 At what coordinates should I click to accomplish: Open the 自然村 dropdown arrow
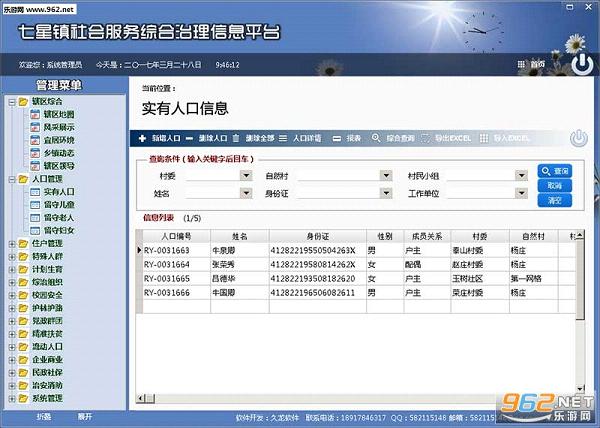coord(386,176)
